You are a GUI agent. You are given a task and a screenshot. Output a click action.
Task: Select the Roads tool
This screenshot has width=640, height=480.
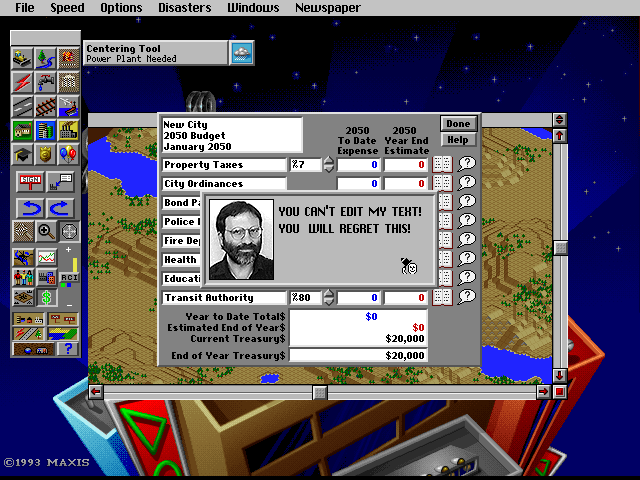(22, 106)
